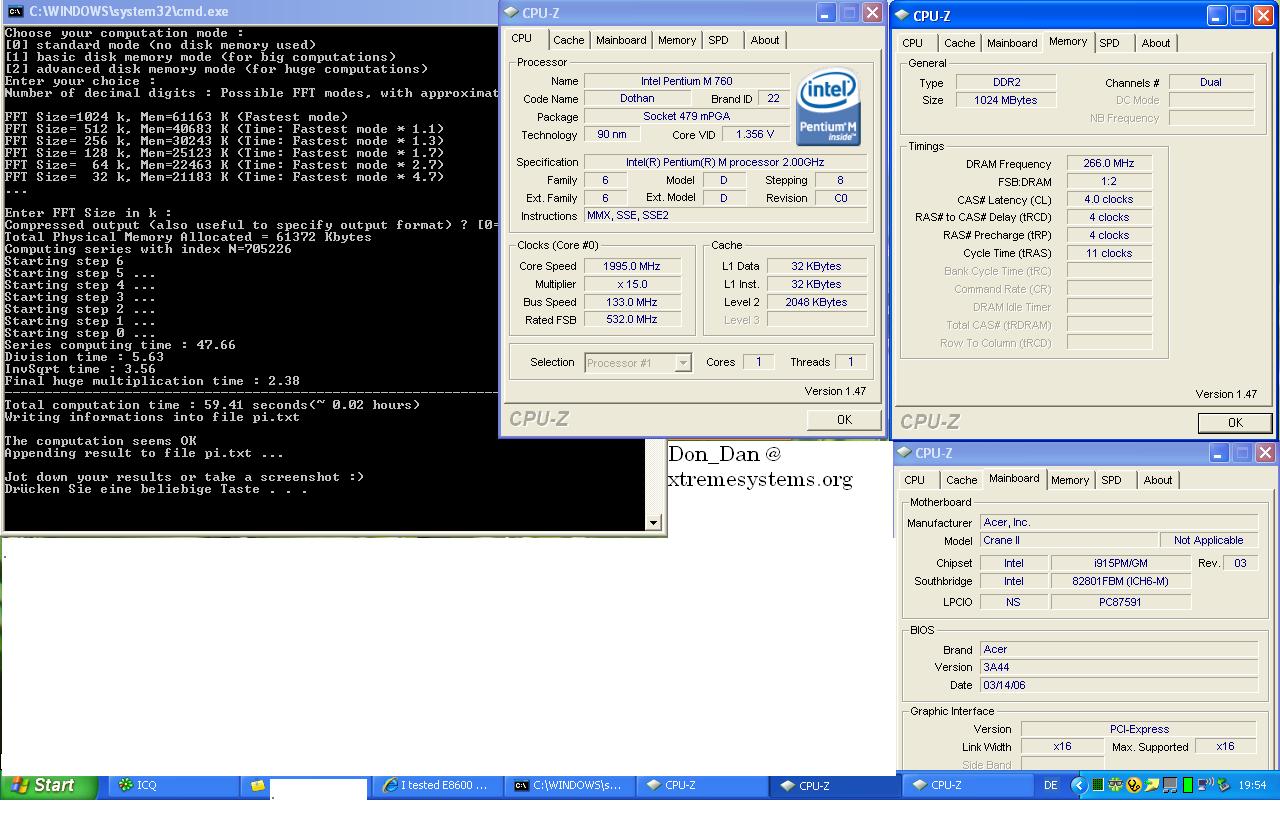
Task: Click the Intel Pentium M logo
Action: (828, 107)
